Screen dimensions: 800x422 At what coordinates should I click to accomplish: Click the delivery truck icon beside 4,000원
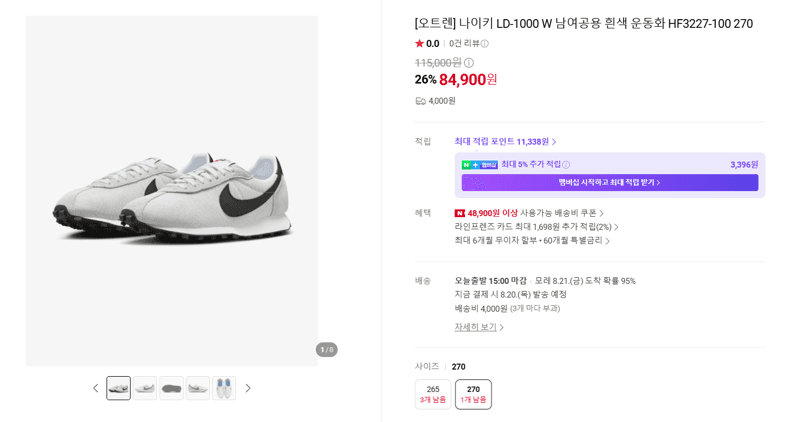click(x=420, y=101)
